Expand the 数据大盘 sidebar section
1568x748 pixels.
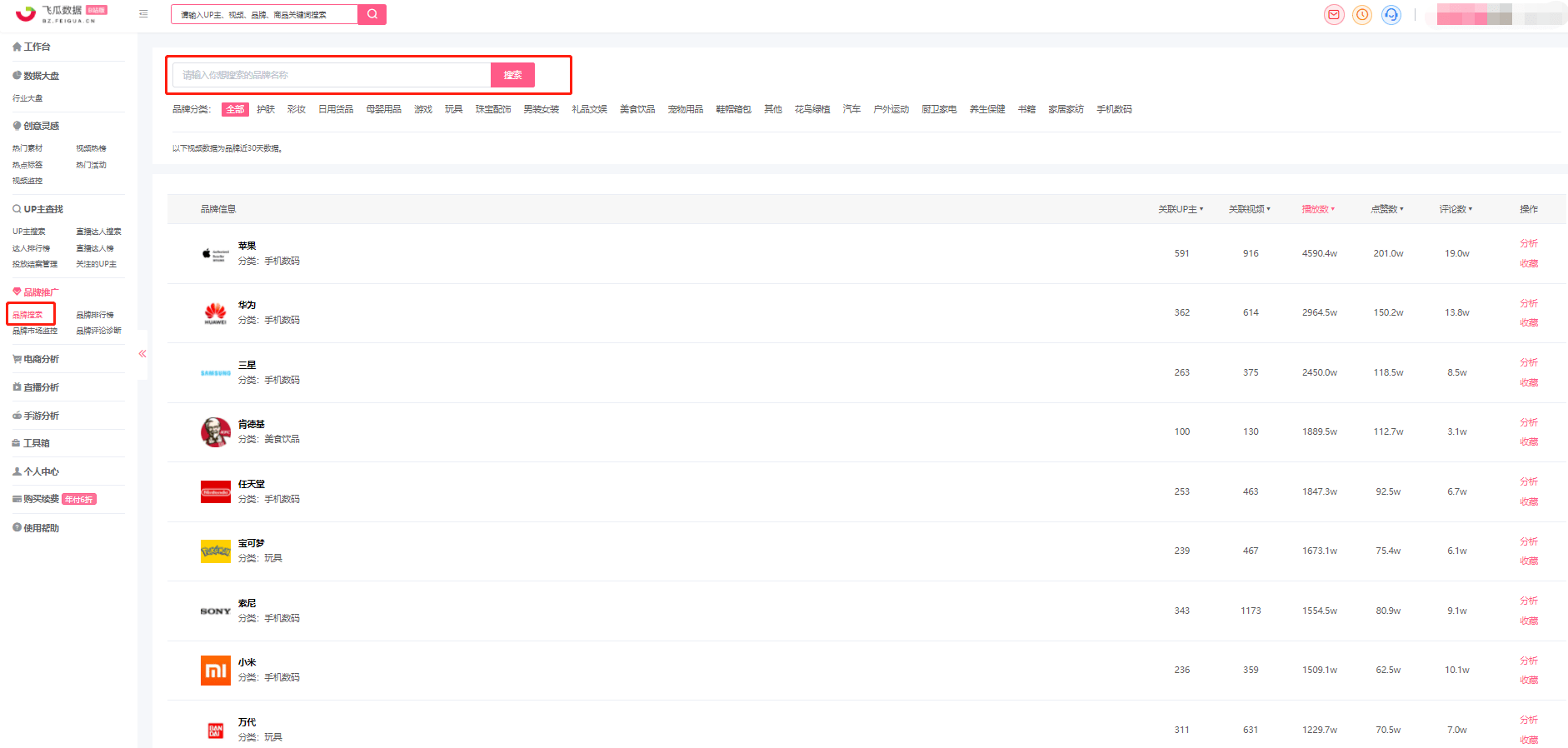click(x=36, y=76)
